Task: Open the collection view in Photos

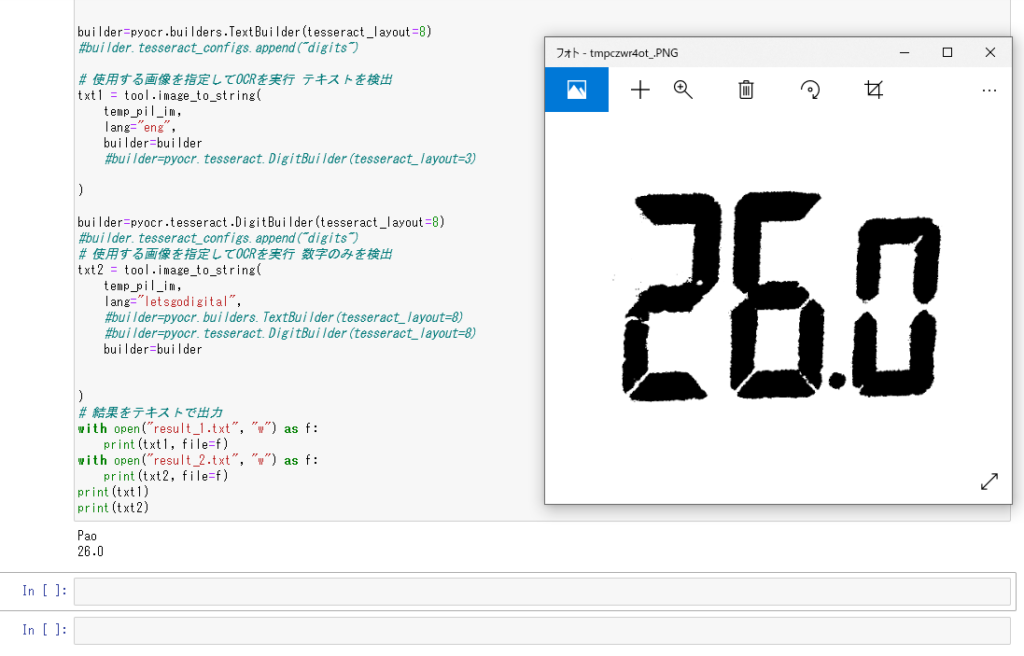Action: tap(576, 90)
